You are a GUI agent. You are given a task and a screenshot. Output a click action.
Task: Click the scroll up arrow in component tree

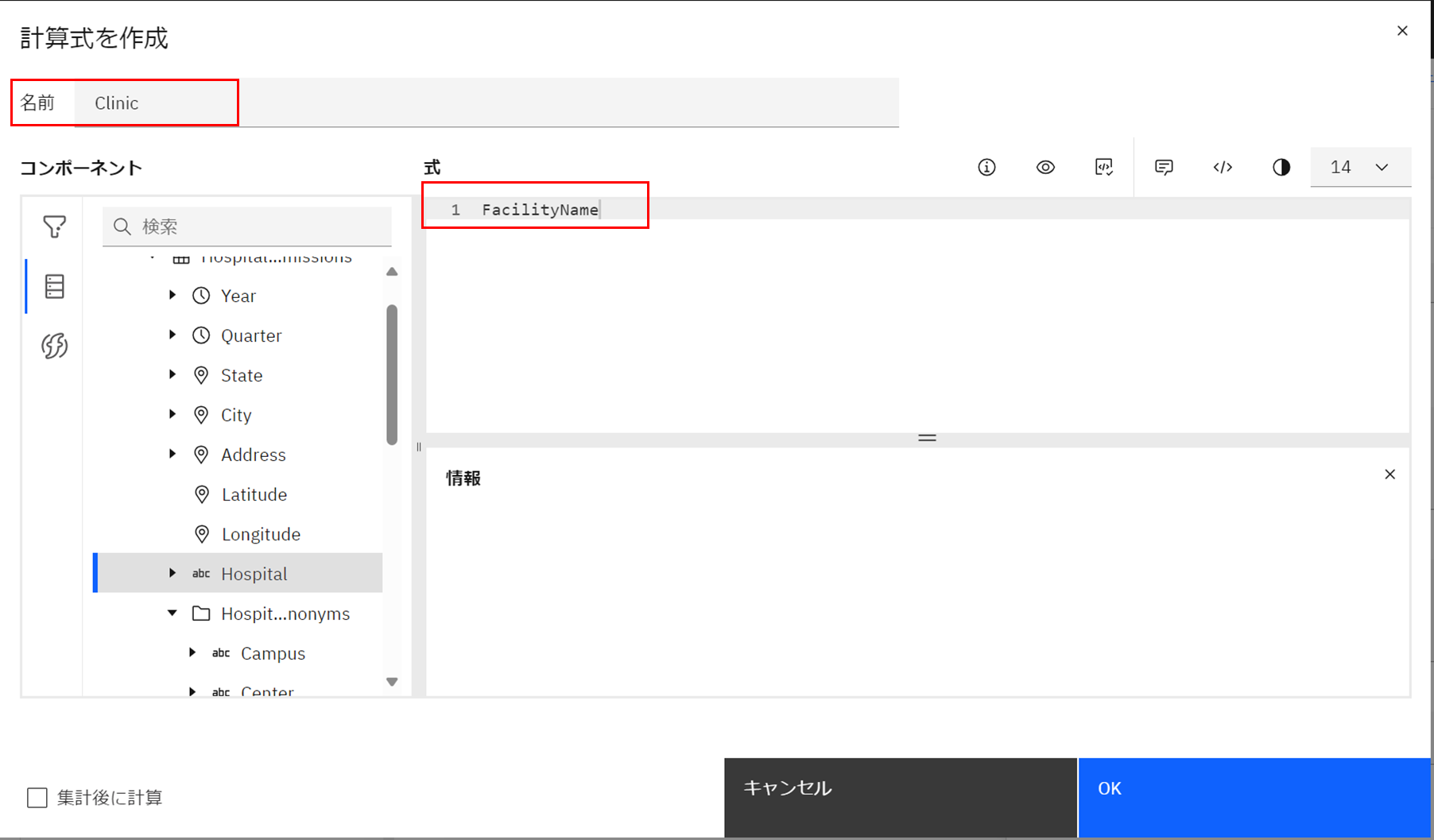coord(392,272)
